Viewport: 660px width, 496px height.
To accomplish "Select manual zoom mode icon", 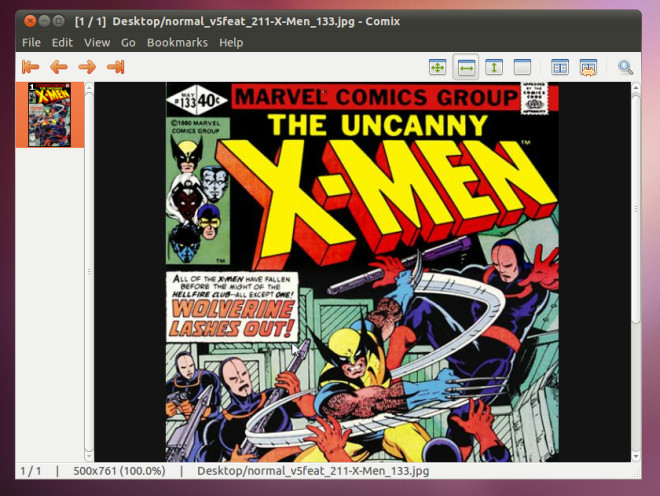I will (x=522, y=67).
